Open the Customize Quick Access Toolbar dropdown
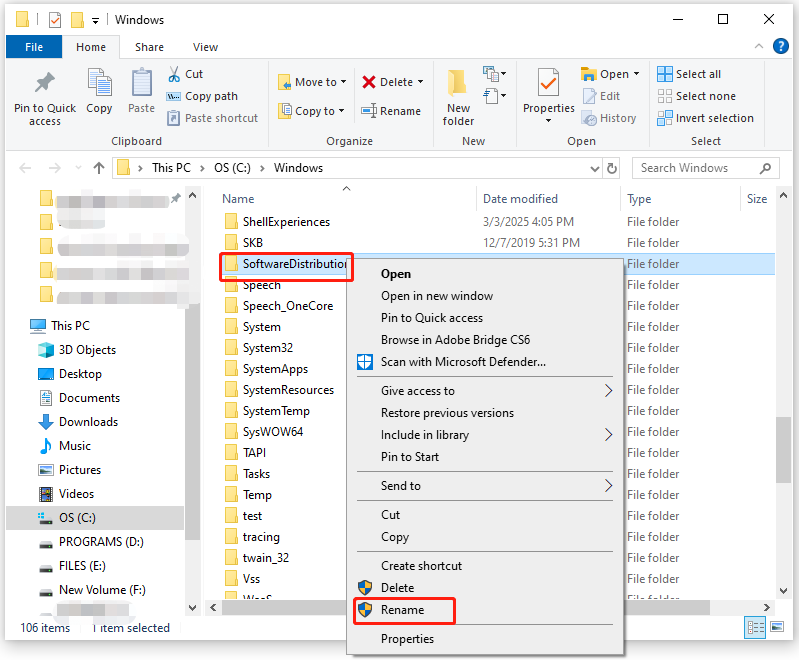Viewport: 799px width, 660px height. tap(95, 20)
